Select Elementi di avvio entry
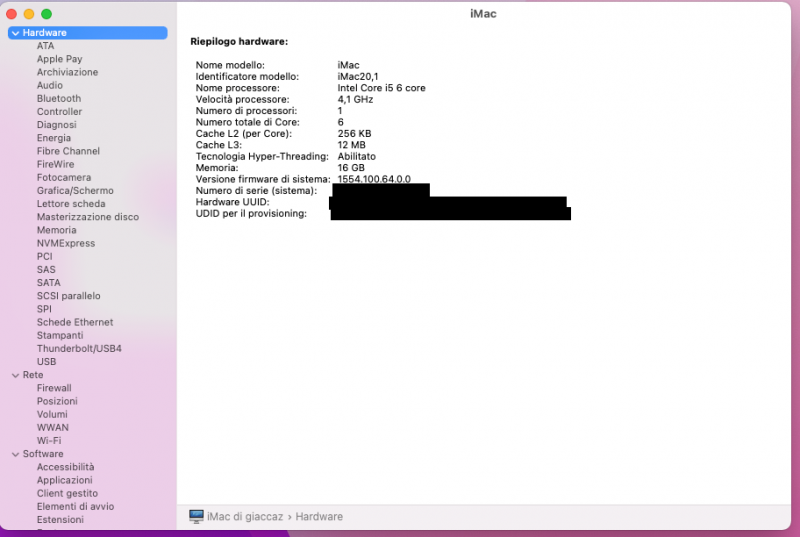 pos(76,507)
